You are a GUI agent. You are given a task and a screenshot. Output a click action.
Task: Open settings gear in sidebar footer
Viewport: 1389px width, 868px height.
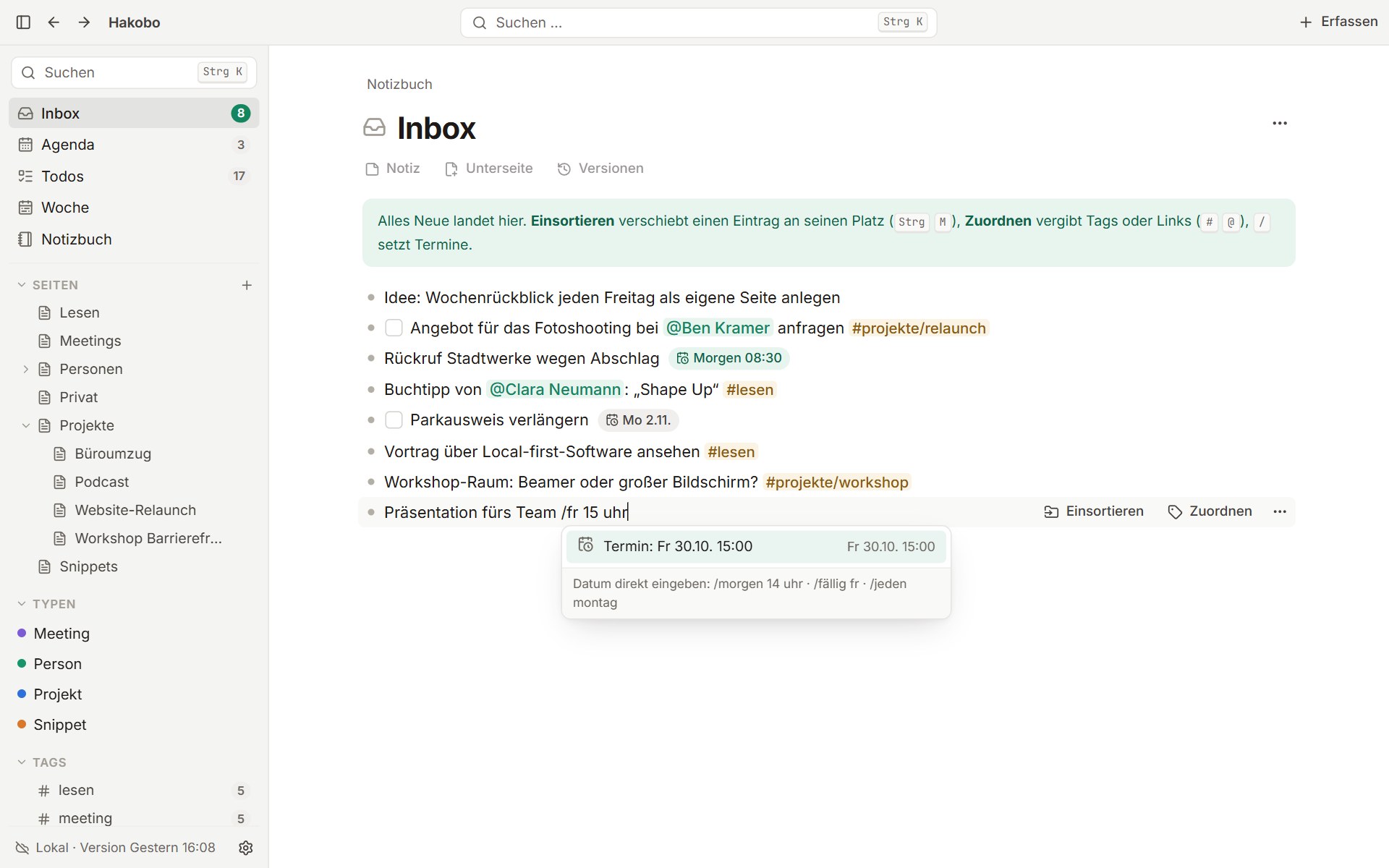tap(246, 848)
